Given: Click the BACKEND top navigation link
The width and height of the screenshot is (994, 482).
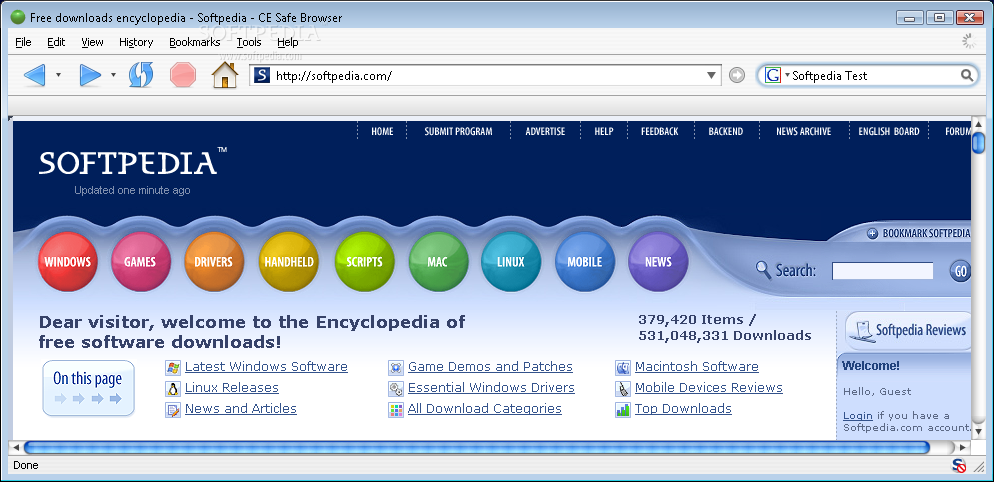Looking at the screenshot, I should 725,131.
